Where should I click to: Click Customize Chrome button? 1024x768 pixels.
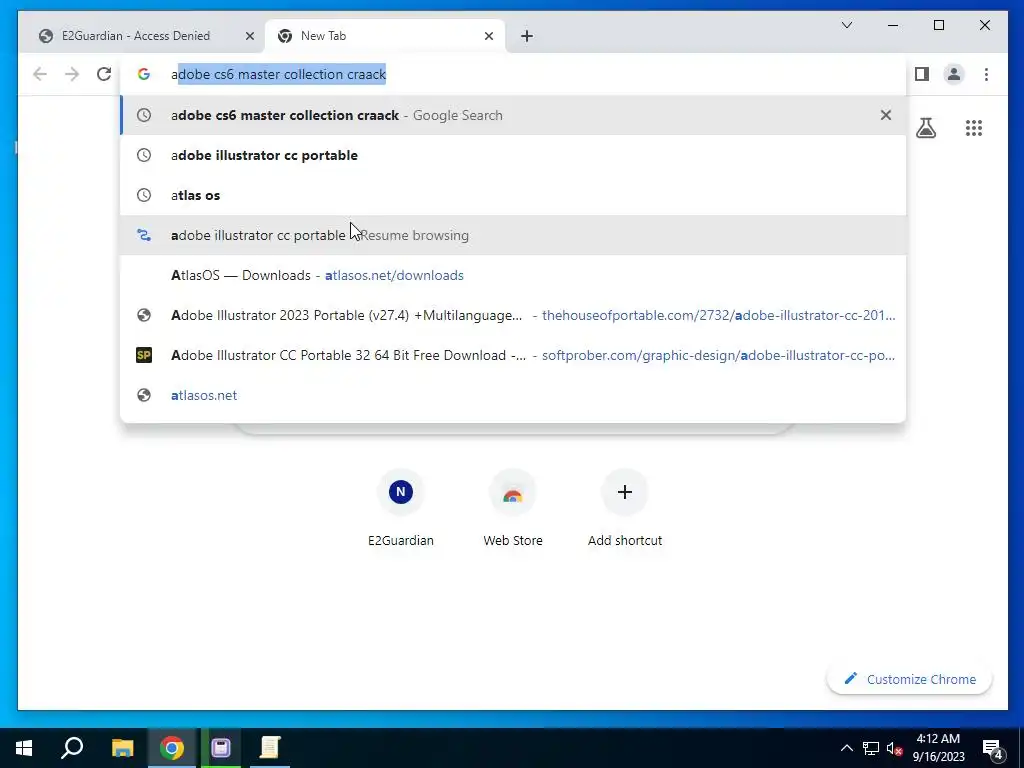(x=910, y=679)
